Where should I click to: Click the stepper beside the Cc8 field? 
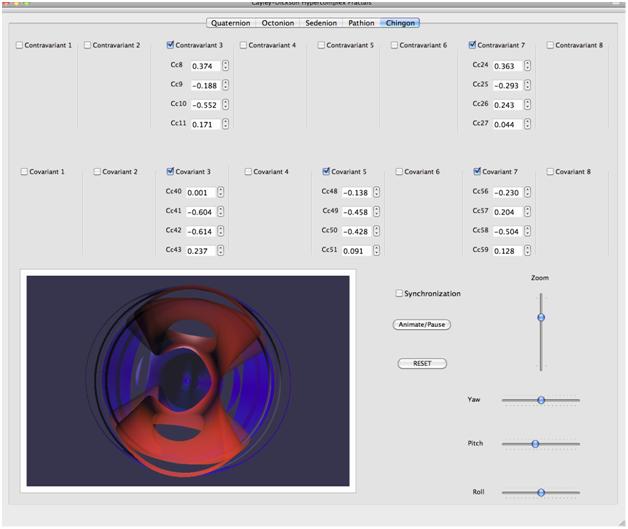point(225,66)
